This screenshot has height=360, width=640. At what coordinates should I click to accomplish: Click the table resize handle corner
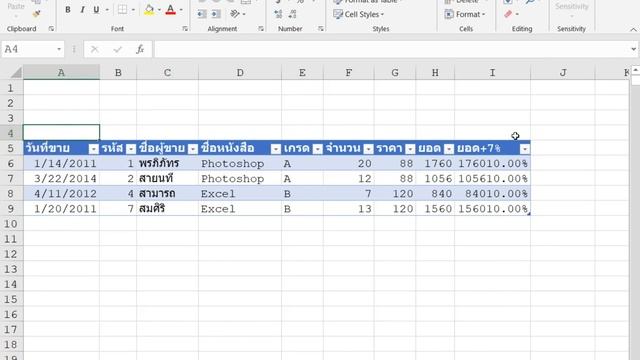[x=529, y=213]
